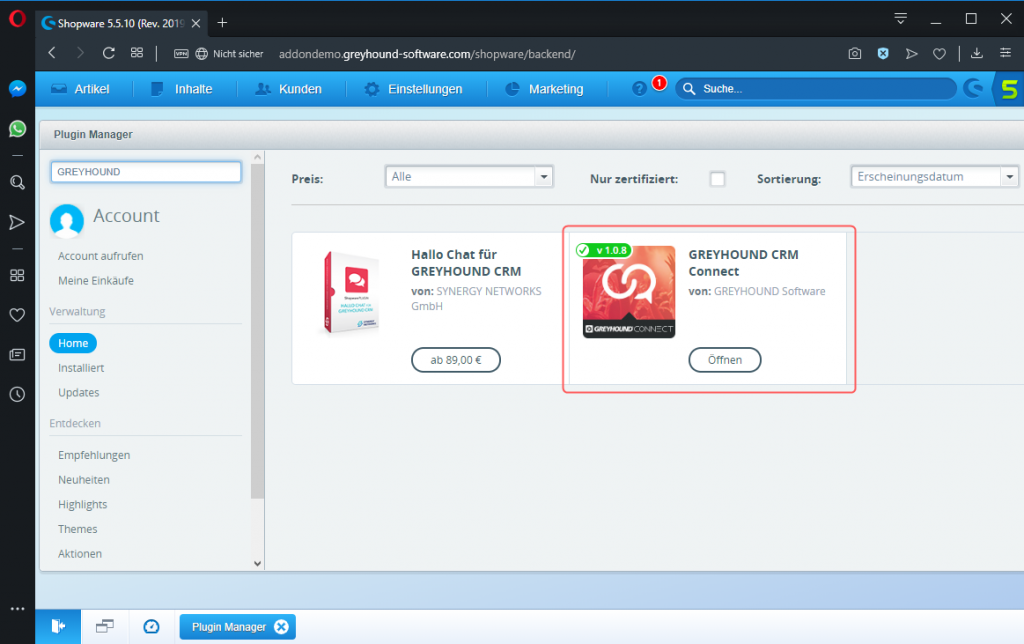Expand the Preis dropdown arrow
This screenshot has height=644, width=1024.
543,177
